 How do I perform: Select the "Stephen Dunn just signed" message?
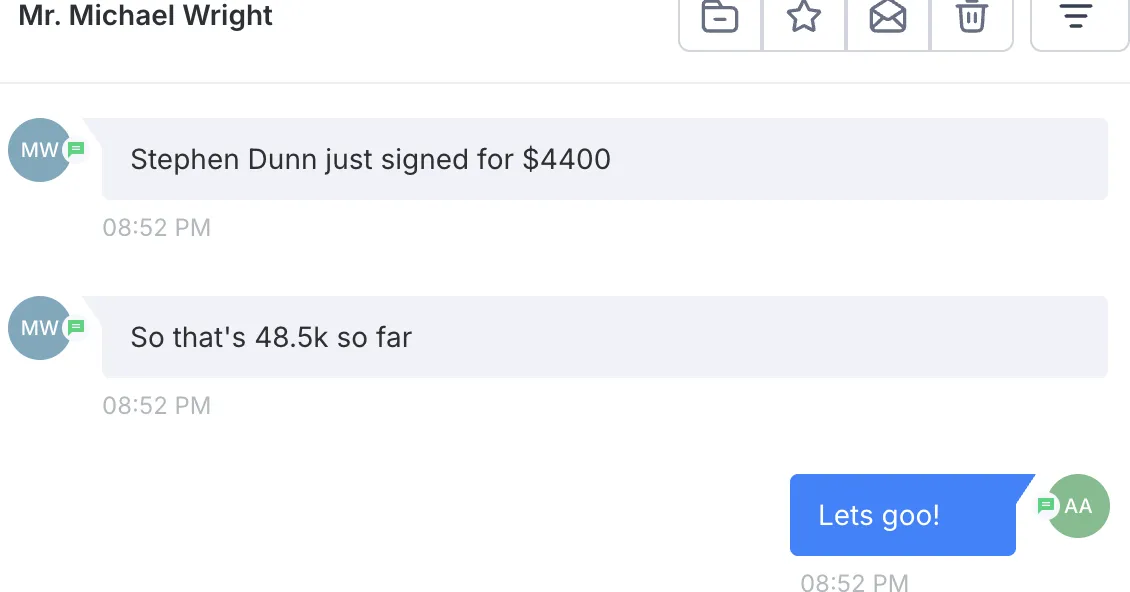pyautogui.click(x=605, y=159)
